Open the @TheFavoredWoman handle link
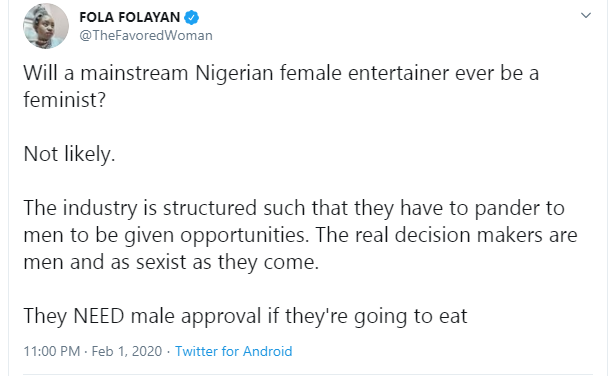The image size is (611, 376). (146, 35)
